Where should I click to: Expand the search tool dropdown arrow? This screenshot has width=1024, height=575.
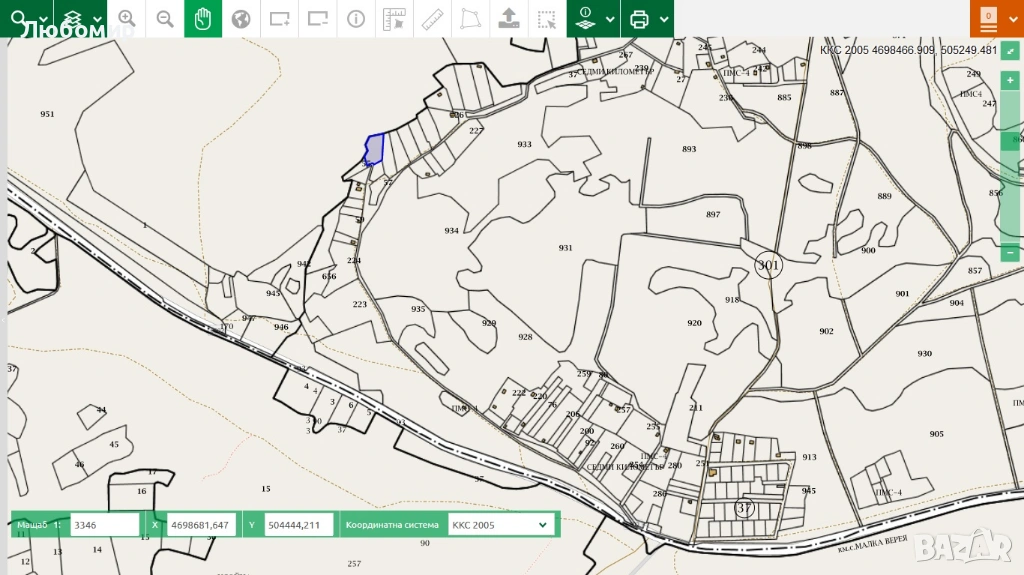(x=43, y=19)
